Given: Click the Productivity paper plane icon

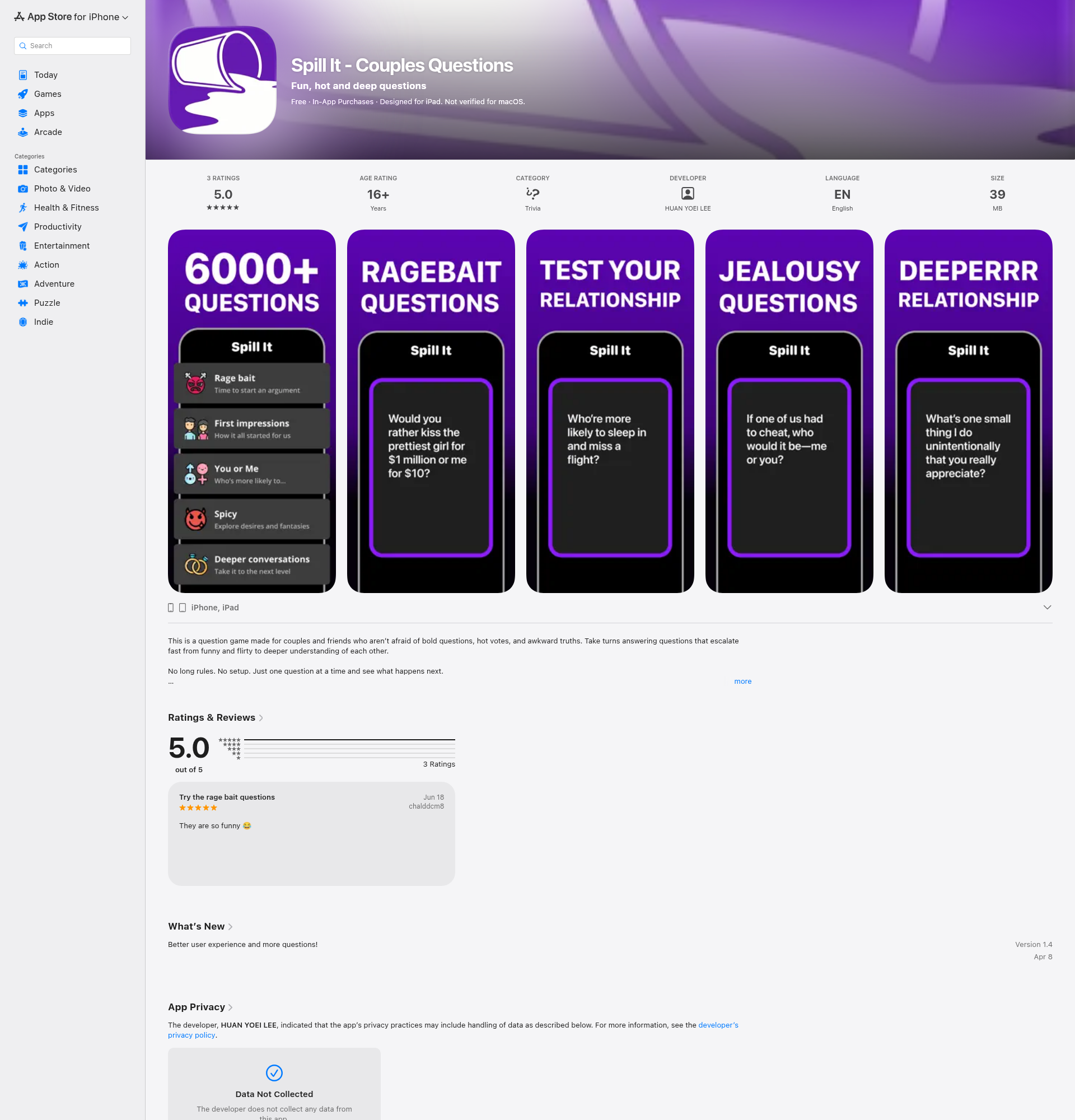Looking at the screenshot, I should [x=23, y=227].
